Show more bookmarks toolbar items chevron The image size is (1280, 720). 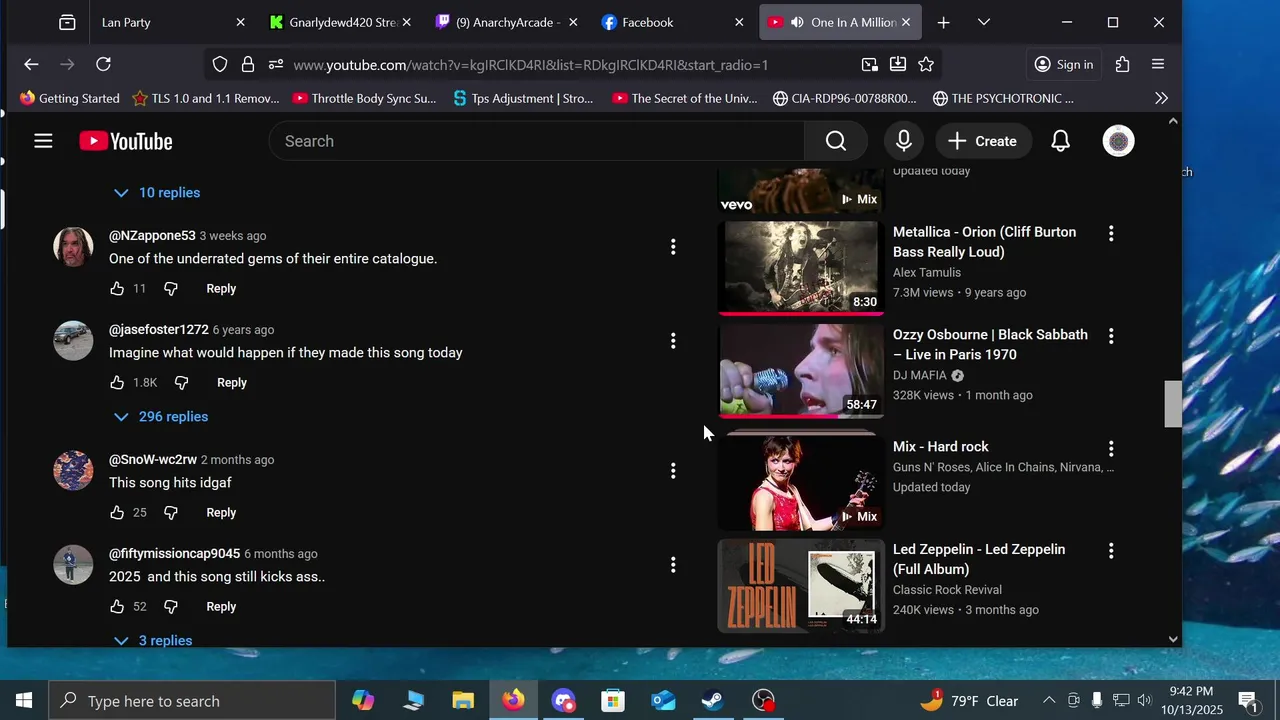click(x=1161, y=98)
